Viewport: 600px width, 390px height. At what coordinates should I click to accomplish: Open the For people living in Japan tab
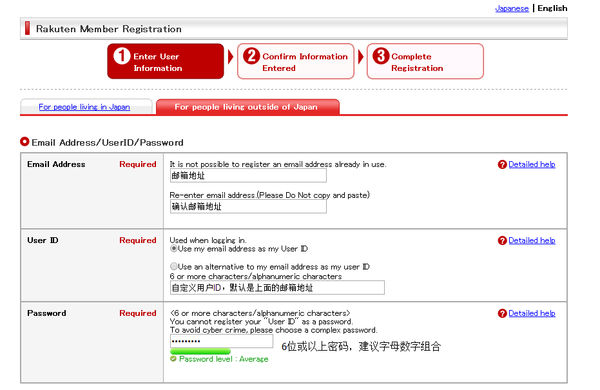pyautogui.click(x=84, y=107)
